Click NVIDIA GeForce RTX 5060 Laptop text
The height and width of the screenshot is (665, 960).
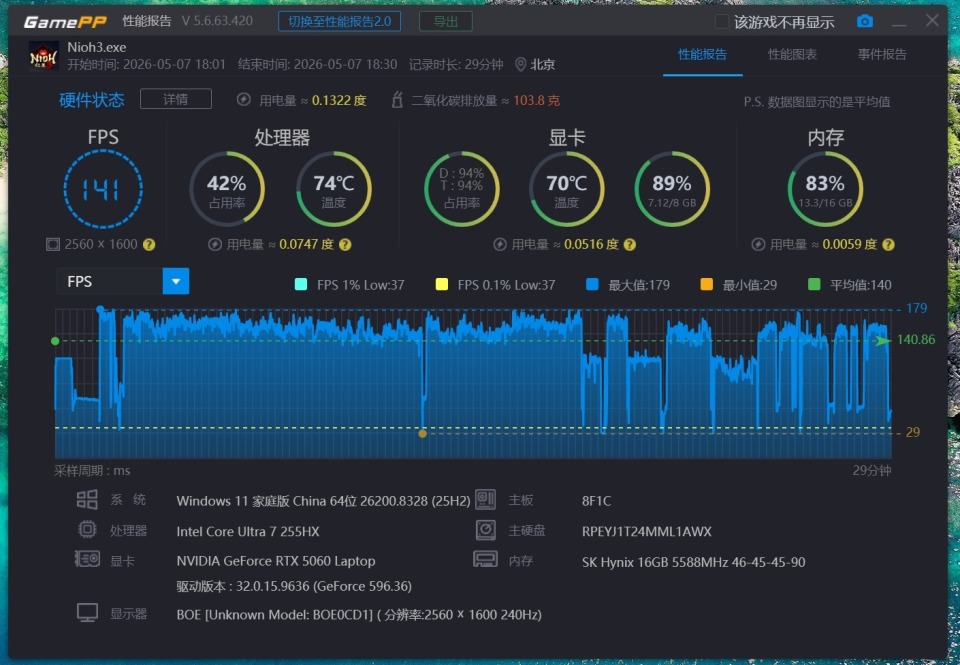click(276, 561)
